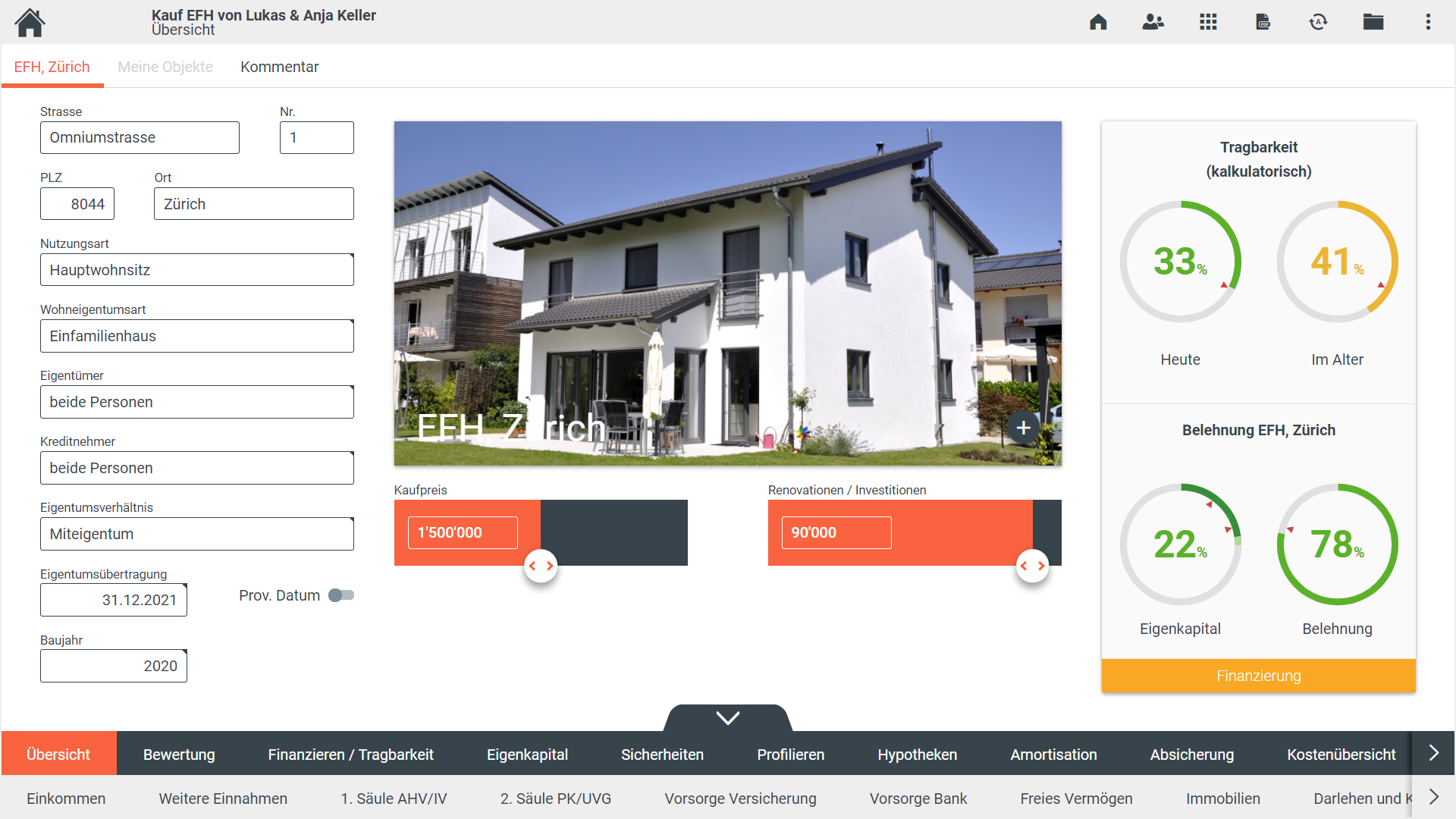Click the Strasse input field

pos(140,138)
